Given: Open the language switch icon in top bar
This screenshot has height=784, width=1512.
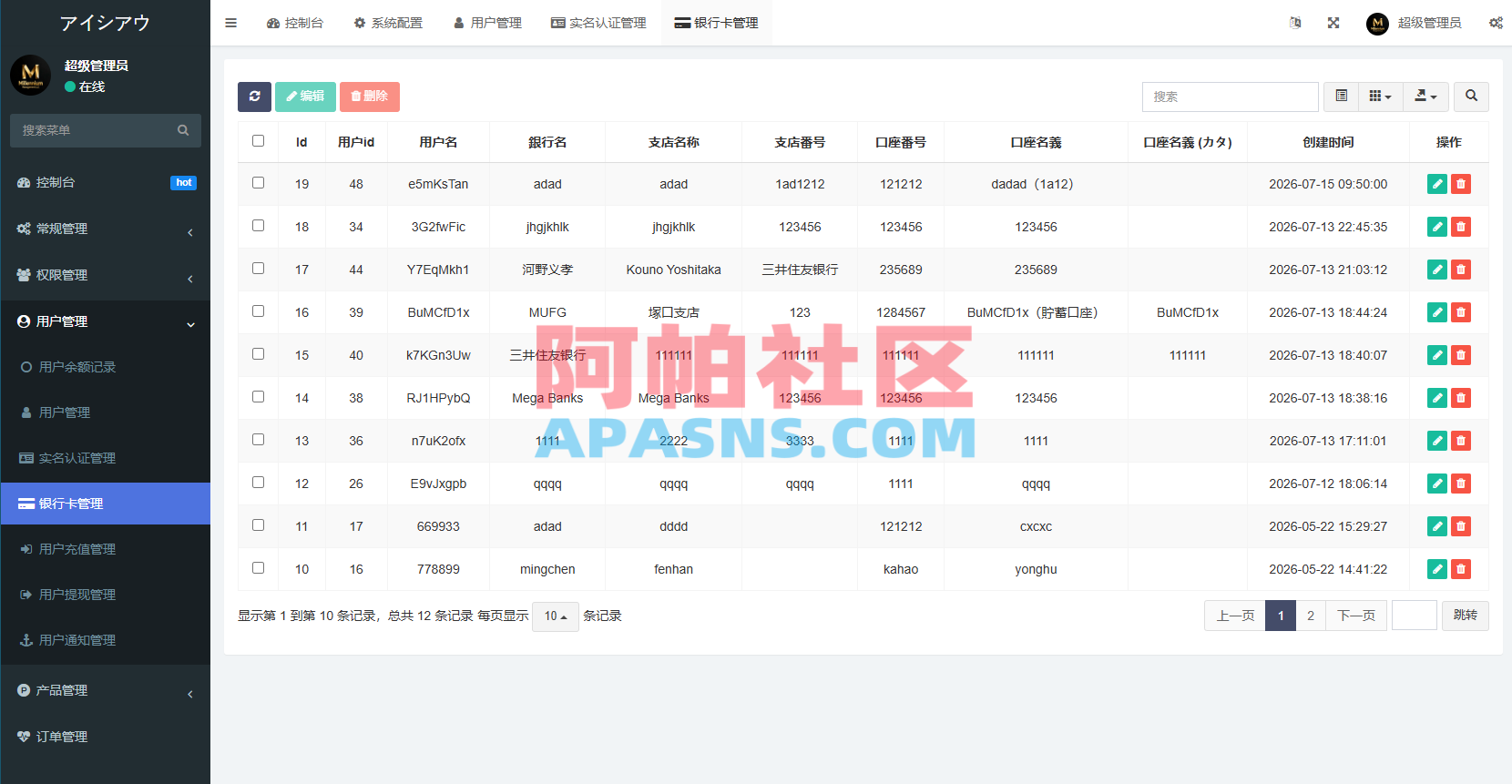Looking at the screenshot, I should [x=1295, y=23].
